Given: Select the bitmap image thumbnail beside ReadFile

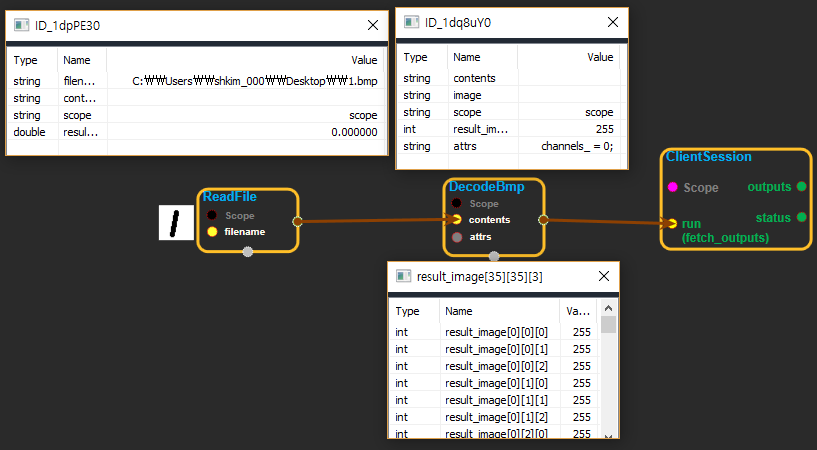Looking at the screenshot, I should click(175, 222).
